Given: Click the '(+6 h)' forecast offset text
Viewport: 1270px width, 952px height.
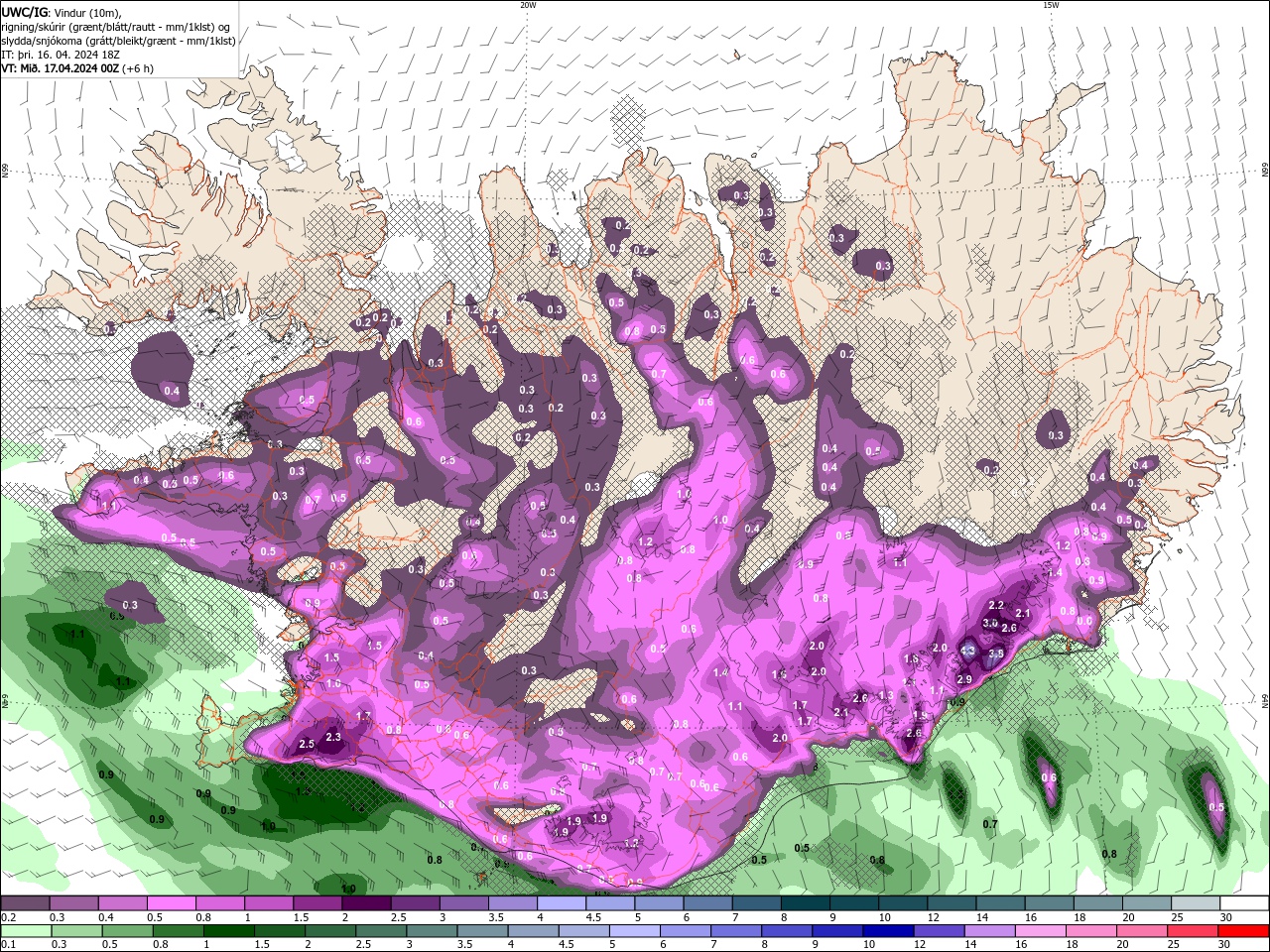Looking at the screenshot, I should coord(139,68).
